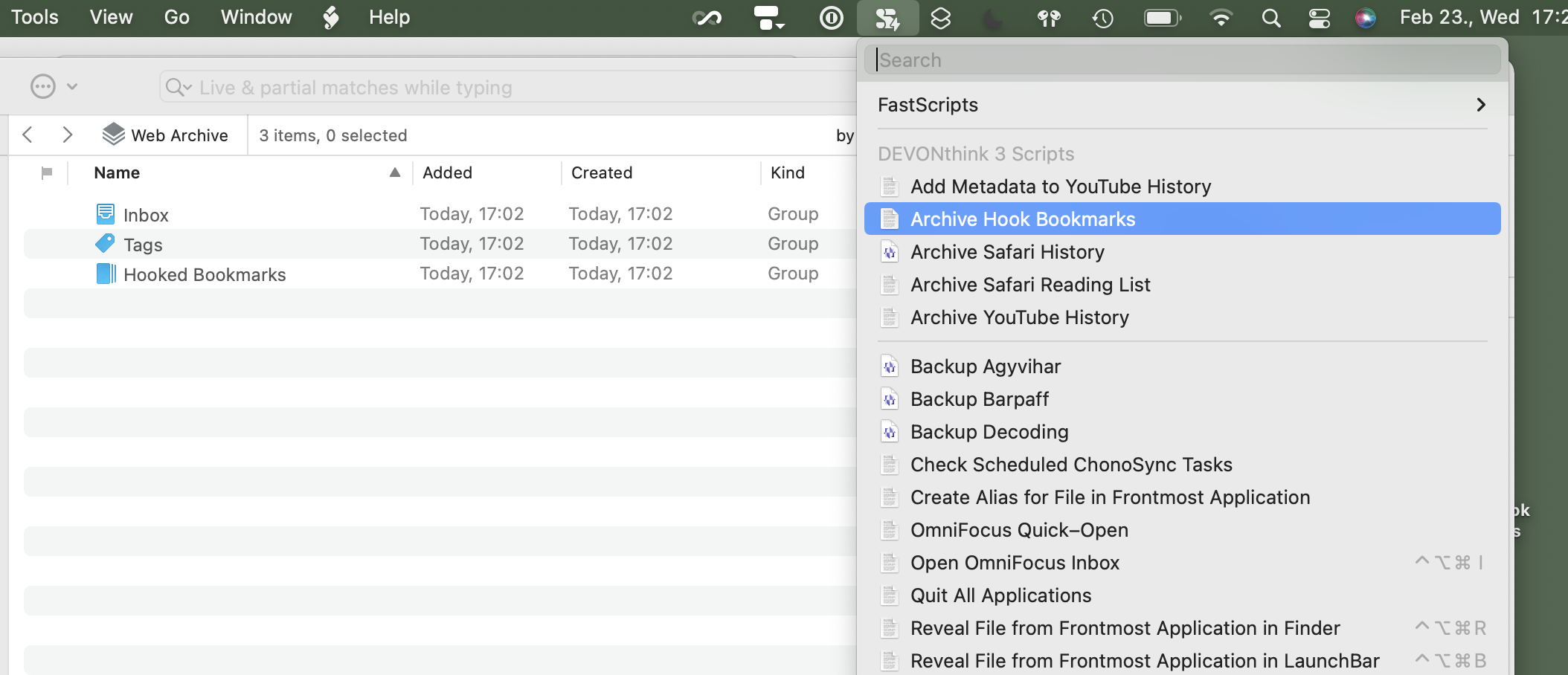Run Reveal File in Finder script
Image resolution: width=1568 pixels, height=675 pixels.
point(1183,628)
